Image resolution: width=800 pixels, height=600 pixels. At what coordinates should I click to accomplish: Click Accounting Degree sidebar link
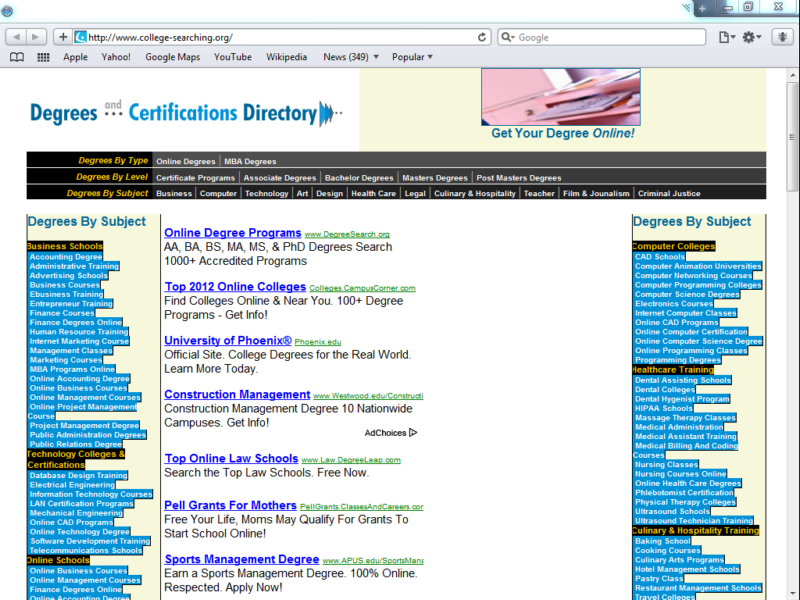66,257
